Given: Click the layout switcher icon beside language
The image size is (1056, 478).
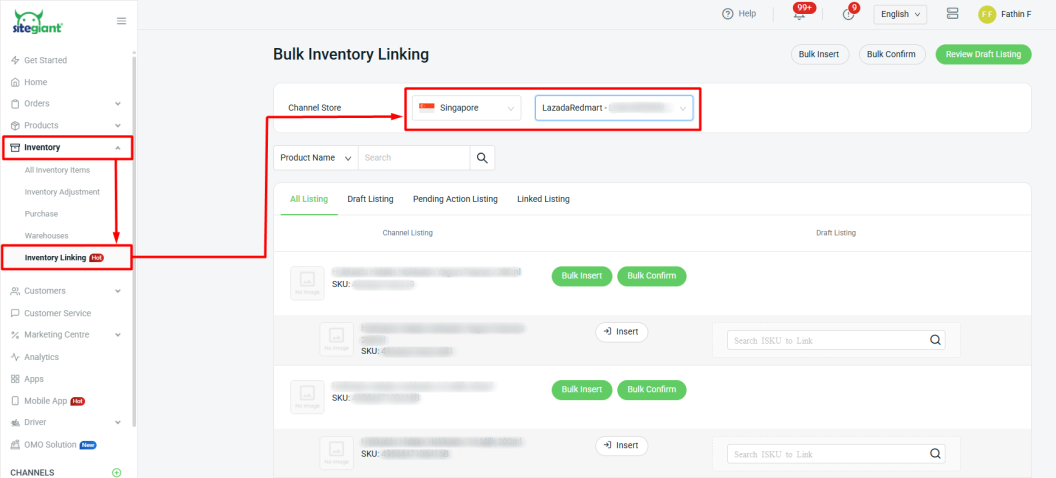Looking at the screenshot, I should [x=952, y=14].
